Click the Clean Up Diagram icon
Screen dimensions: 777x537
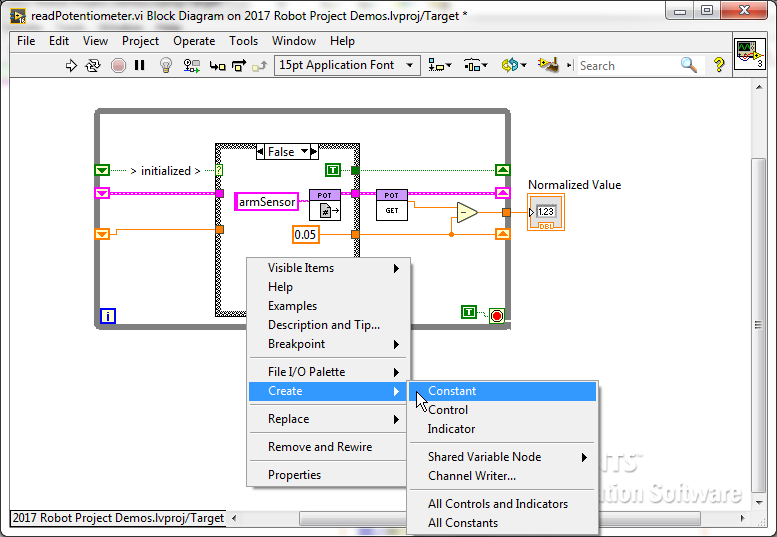tap(547, 65)
